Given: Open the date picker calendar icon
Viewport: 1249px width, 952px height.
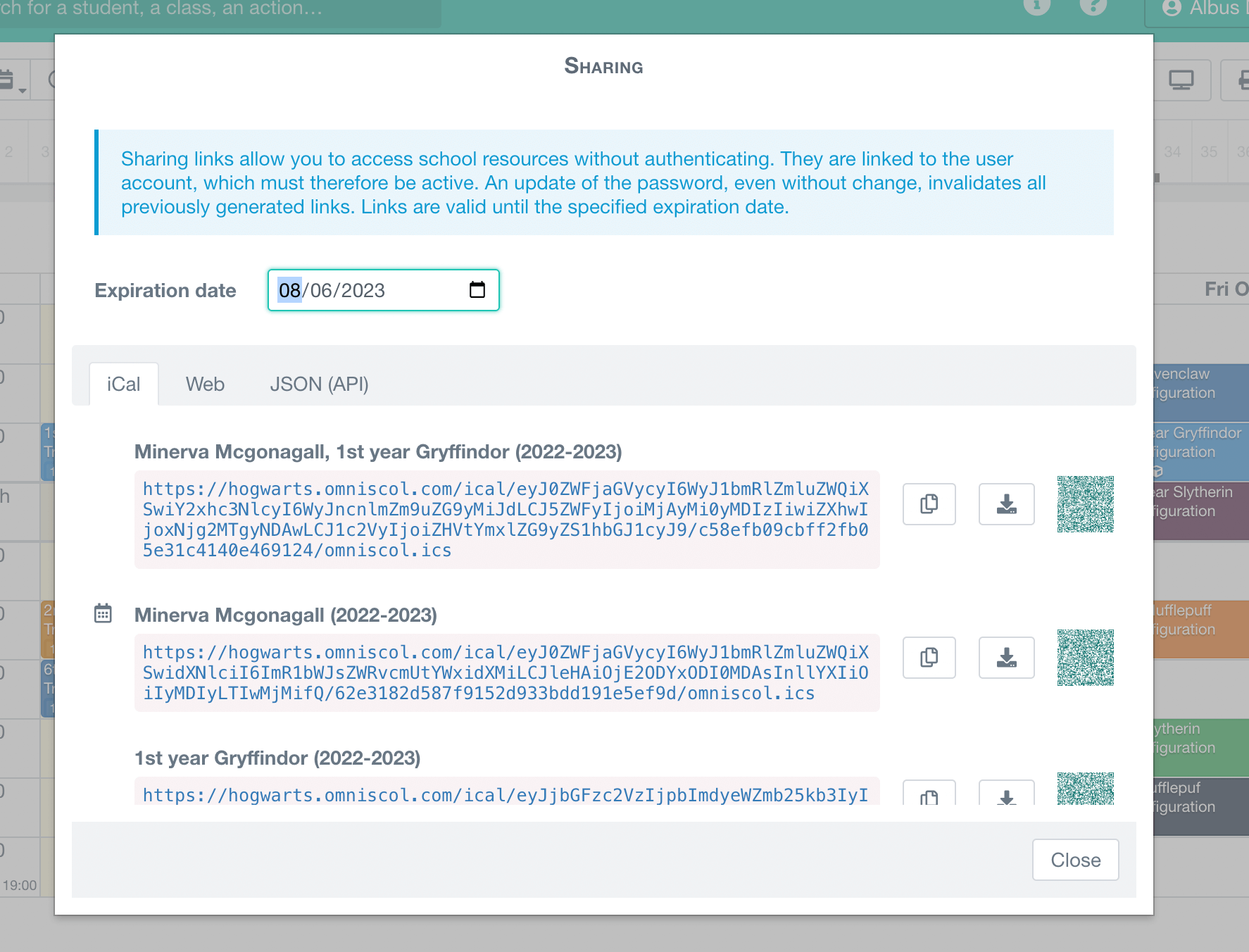Looking at the screenshot, I should tap(477, 290).
